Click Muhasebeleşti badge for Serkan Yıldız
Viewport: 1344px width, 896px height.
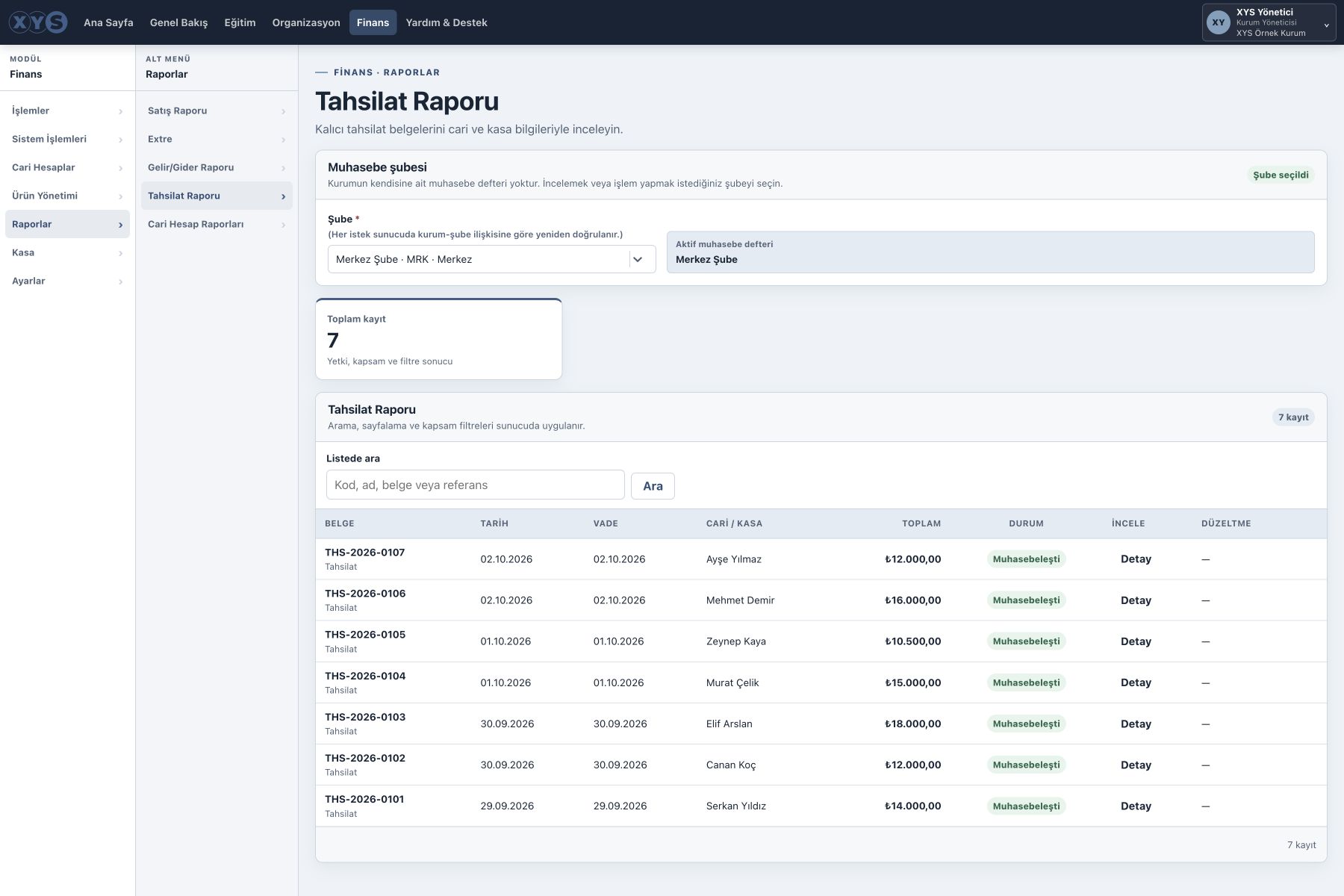tap(1026, 806)
